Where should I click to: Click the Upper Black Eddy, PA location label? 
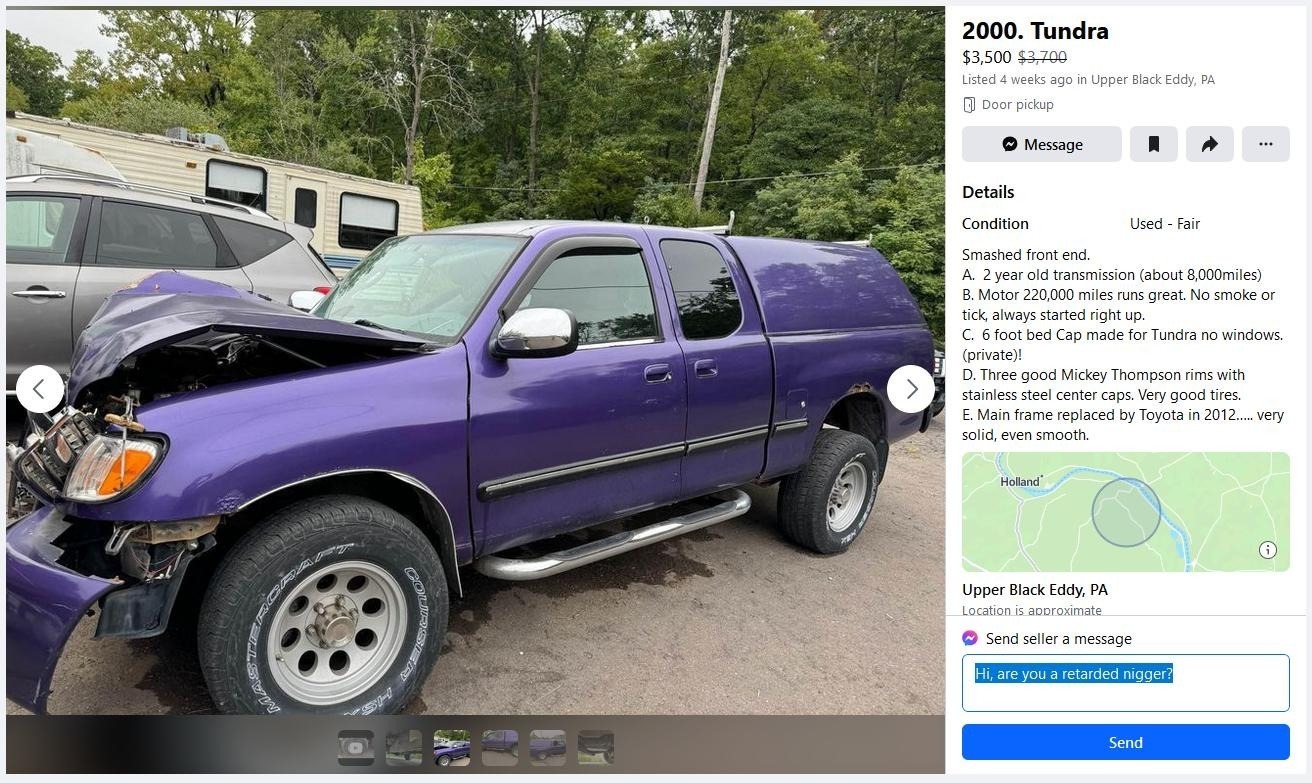[1034, 589]
